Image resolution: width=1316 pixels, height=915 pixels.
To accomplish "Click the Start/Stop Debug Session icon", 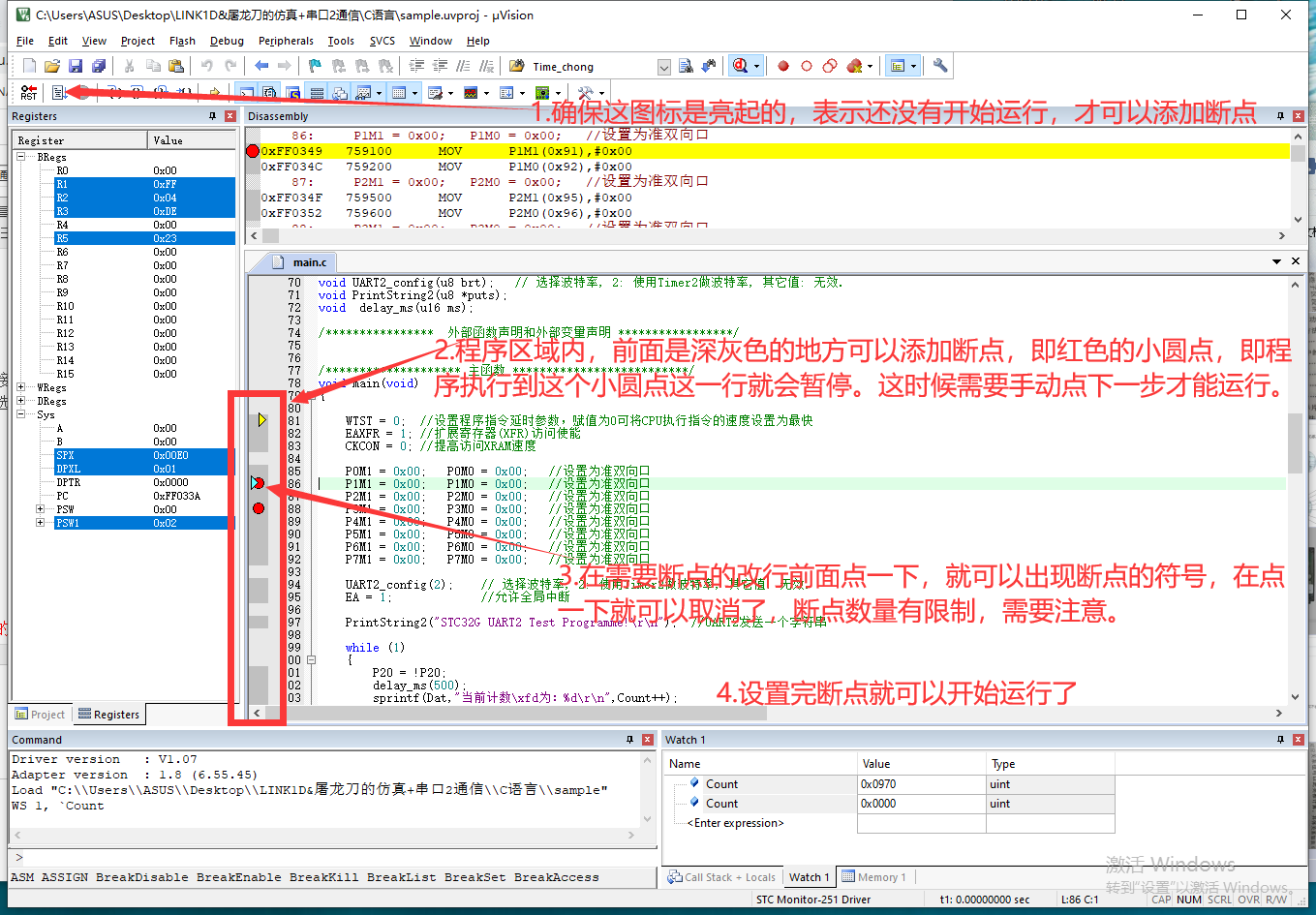I will click(x=740, y=66).
